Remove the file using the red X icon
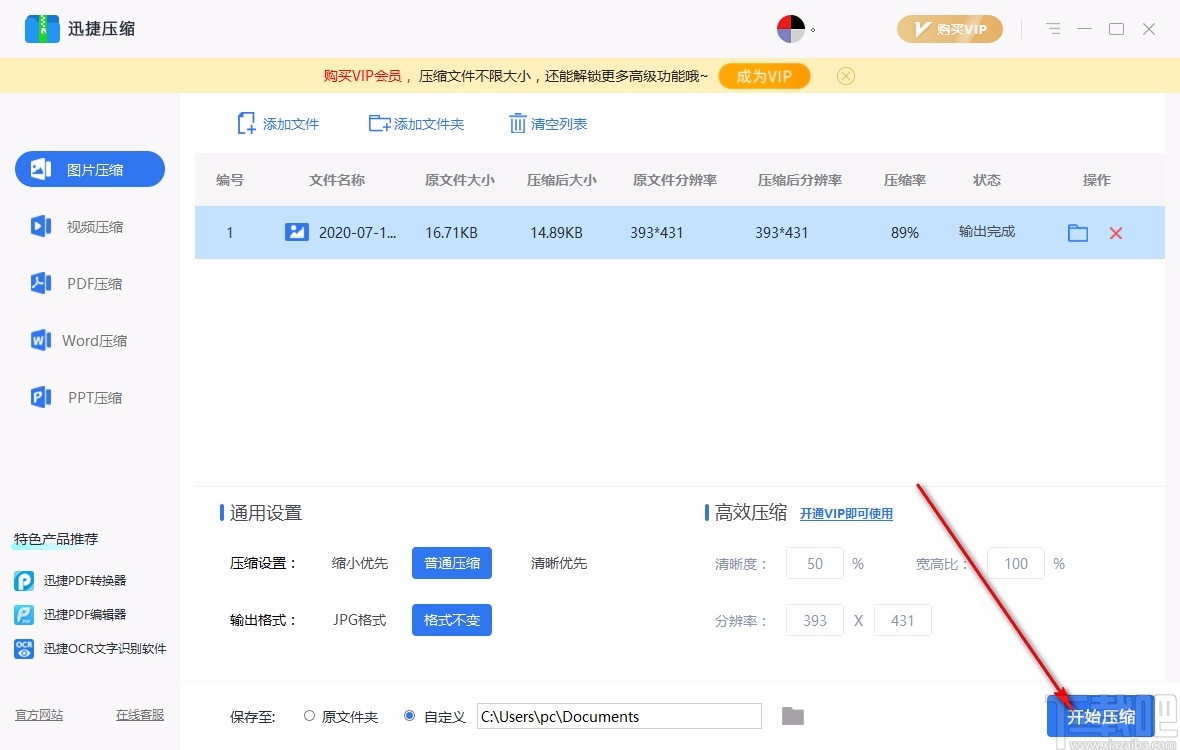 tap(1116, 232)
